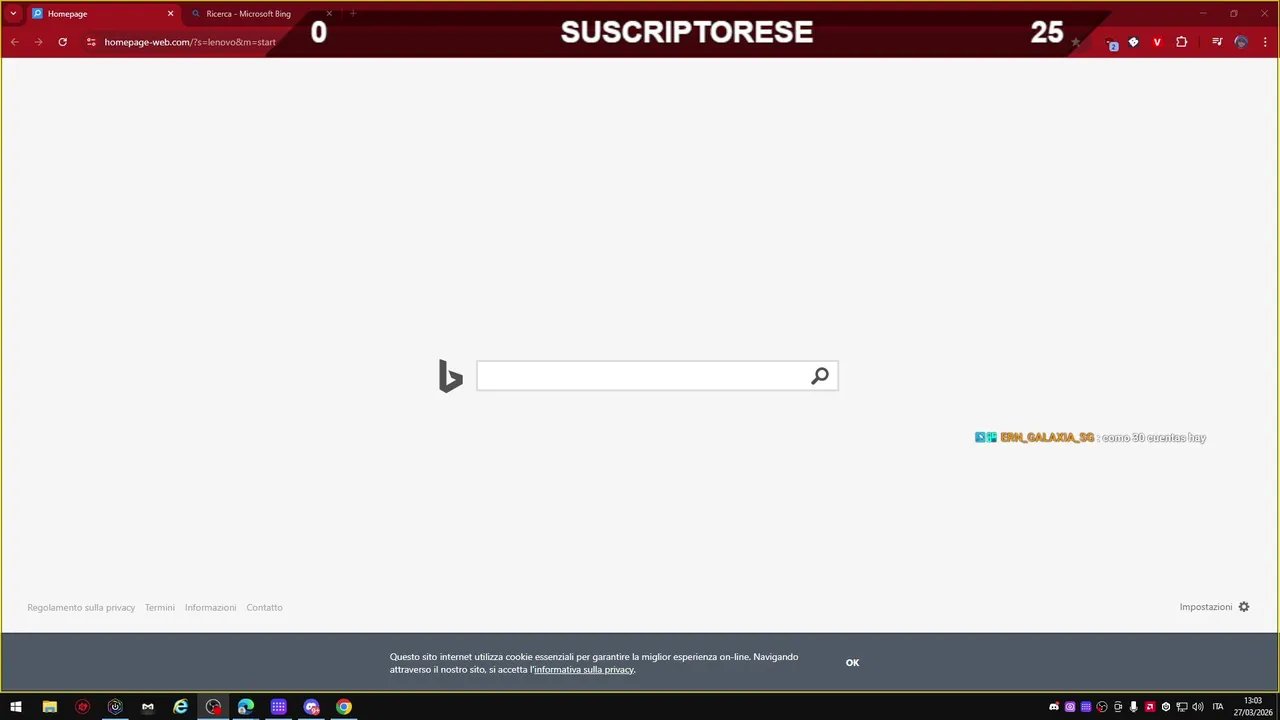The height and width of the screenshot is (720, 1280).
Task: Open AMD Software red tray icon
Action: coord(1150,707)
